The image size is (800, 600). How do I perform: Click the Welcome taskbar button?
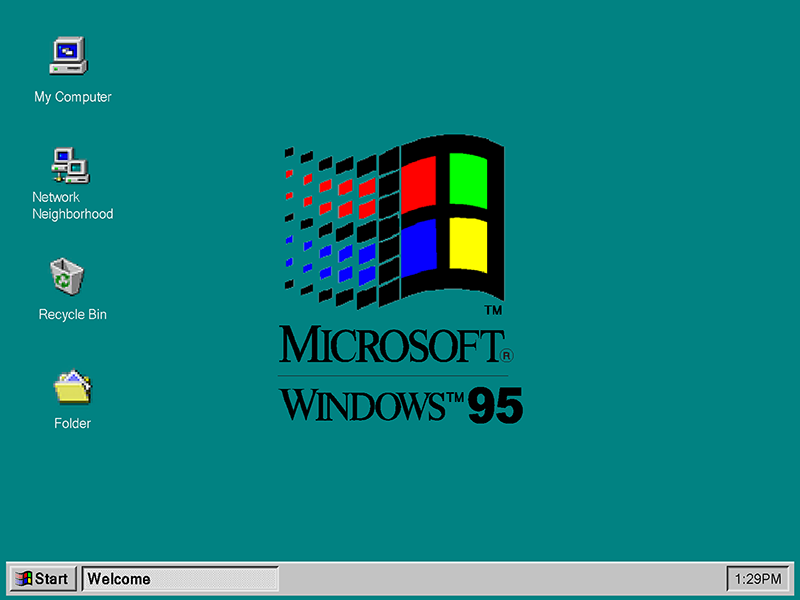180,579
